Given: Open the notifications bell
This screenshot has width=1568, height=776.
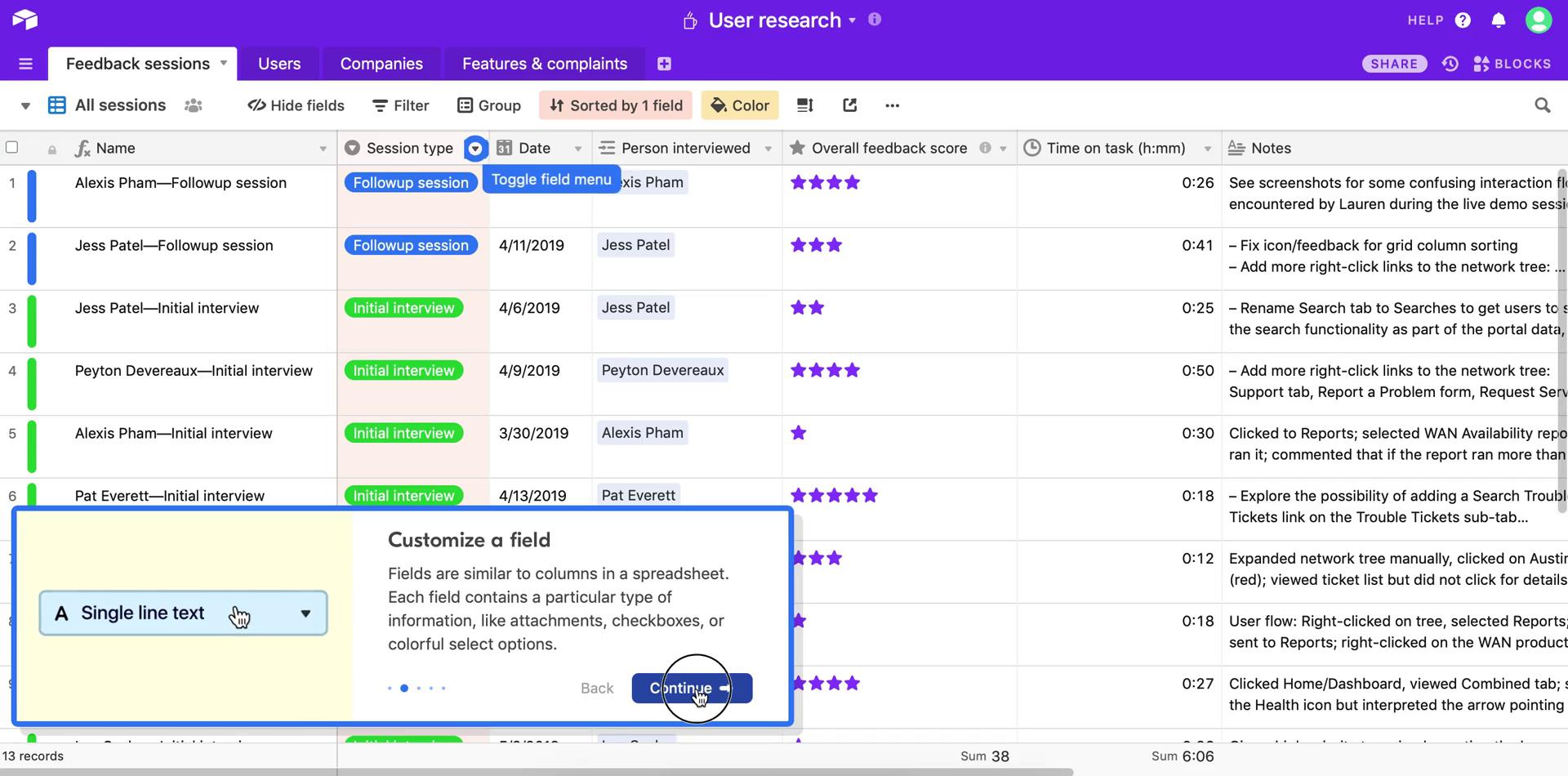Looking at the screenshot, I should 1499,20.
